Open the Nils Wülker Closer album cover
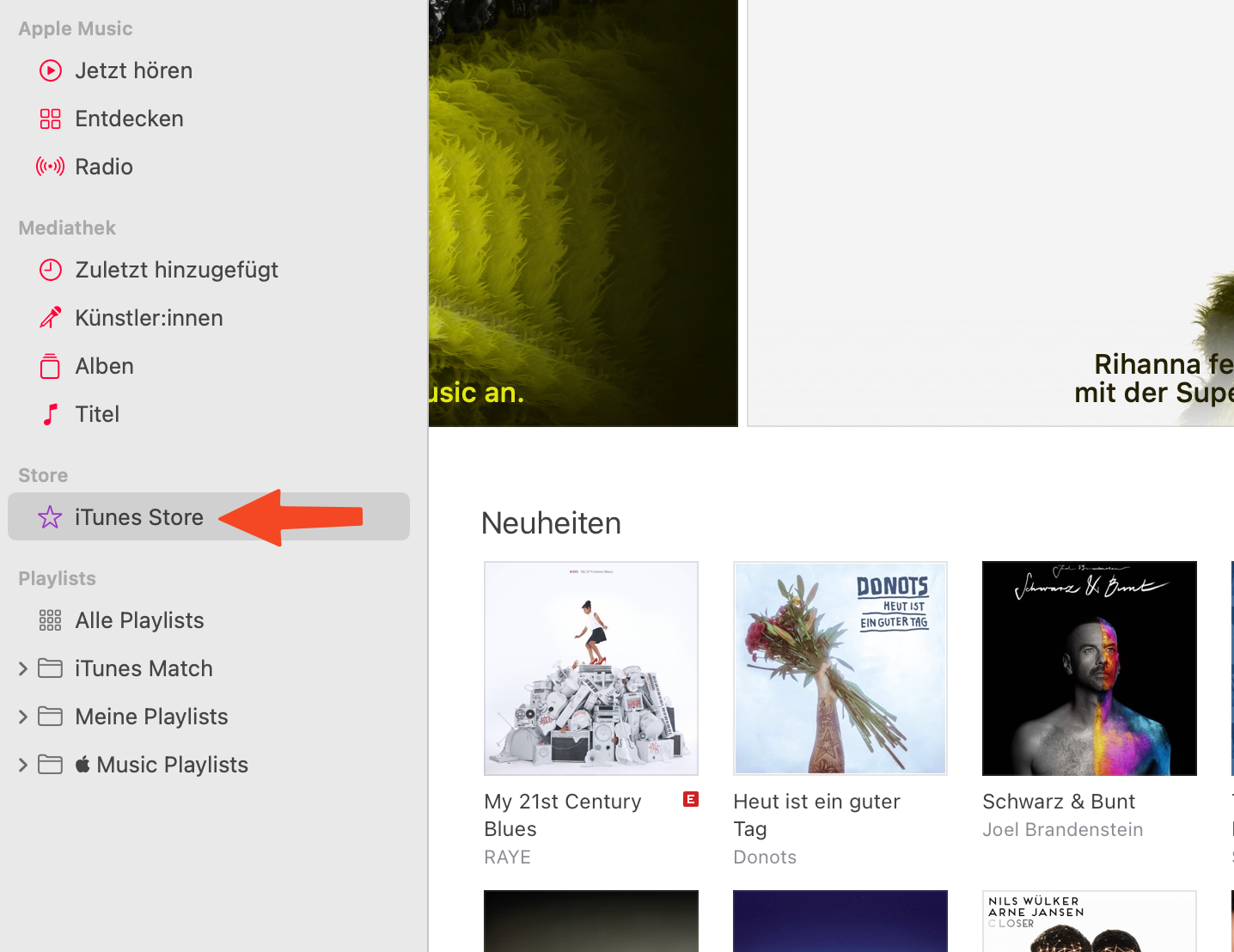The width and height of the screenshot is (1234, 952). point(1090,921)
